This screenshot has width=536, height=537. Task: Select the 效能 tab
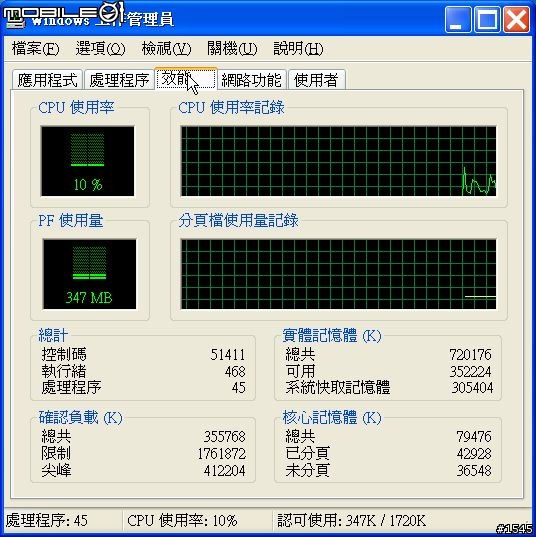coord(186,79)
